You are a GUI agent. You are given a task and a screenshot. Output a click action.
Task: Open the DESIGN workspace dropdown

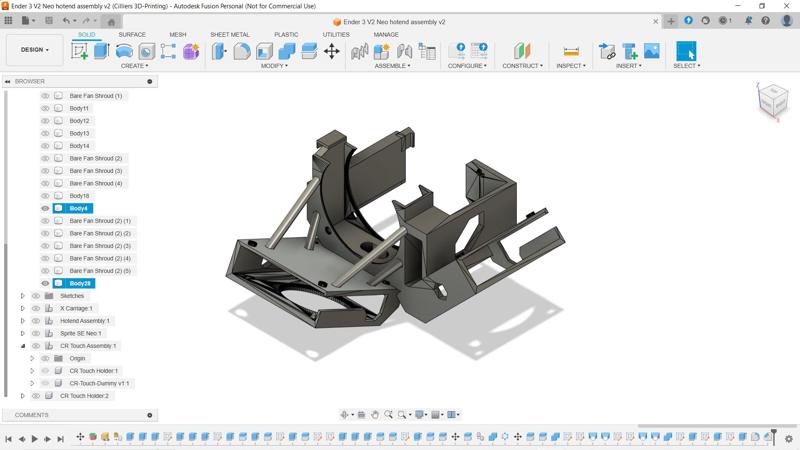coord(35,50)
